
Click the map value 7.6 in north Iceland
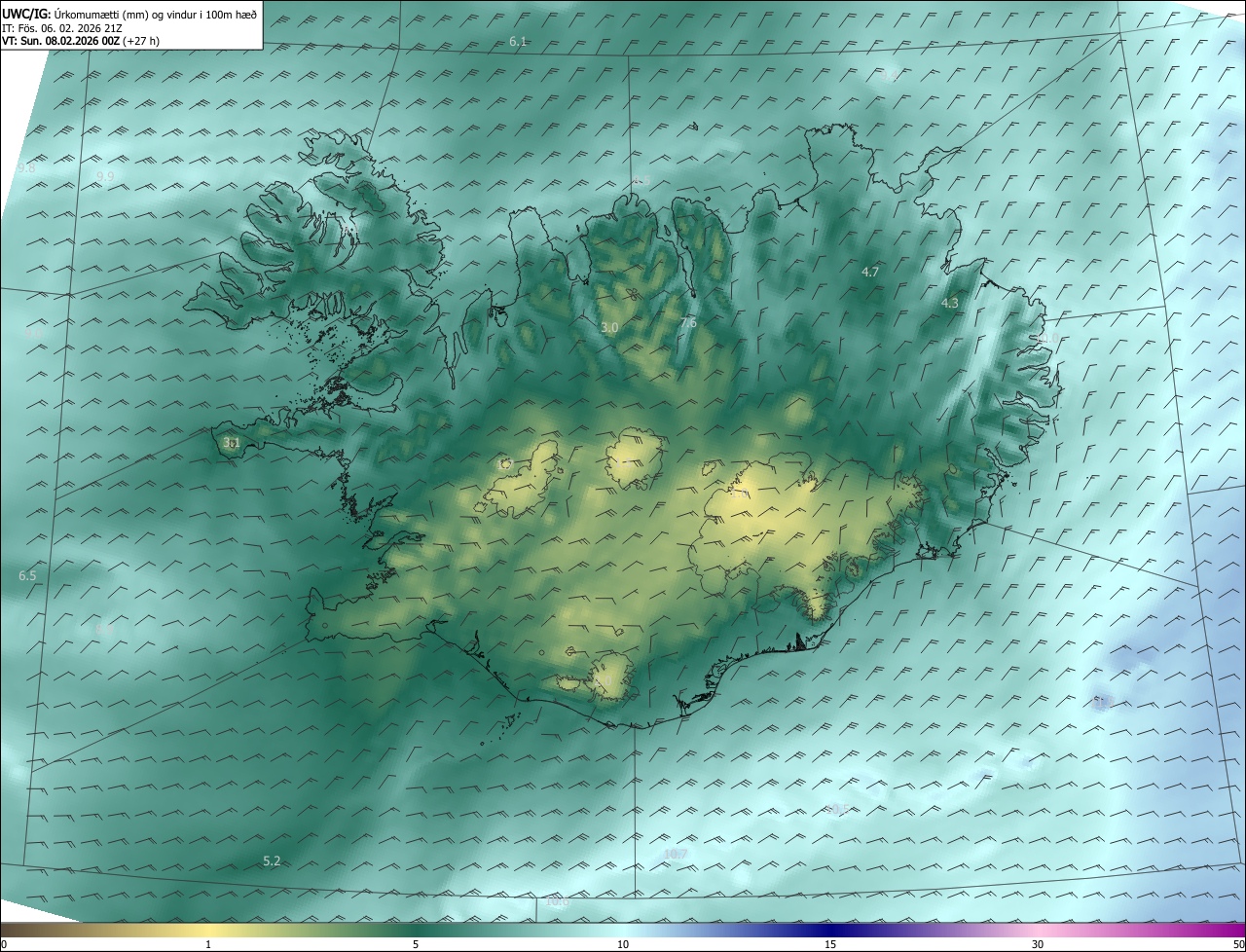coord(688,322)
